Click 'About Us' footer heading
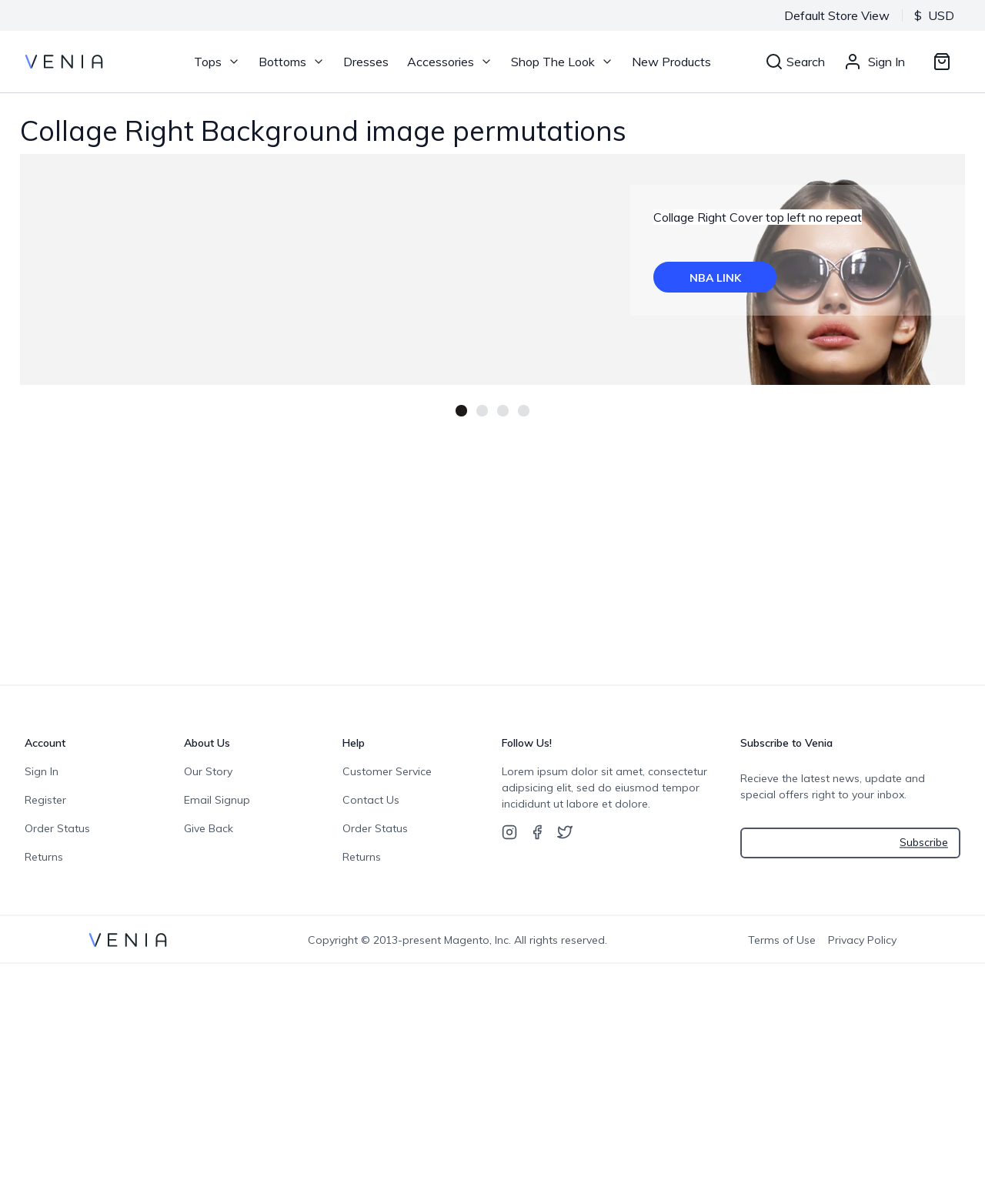985x1204 pixels. click(x=207, y=743)
